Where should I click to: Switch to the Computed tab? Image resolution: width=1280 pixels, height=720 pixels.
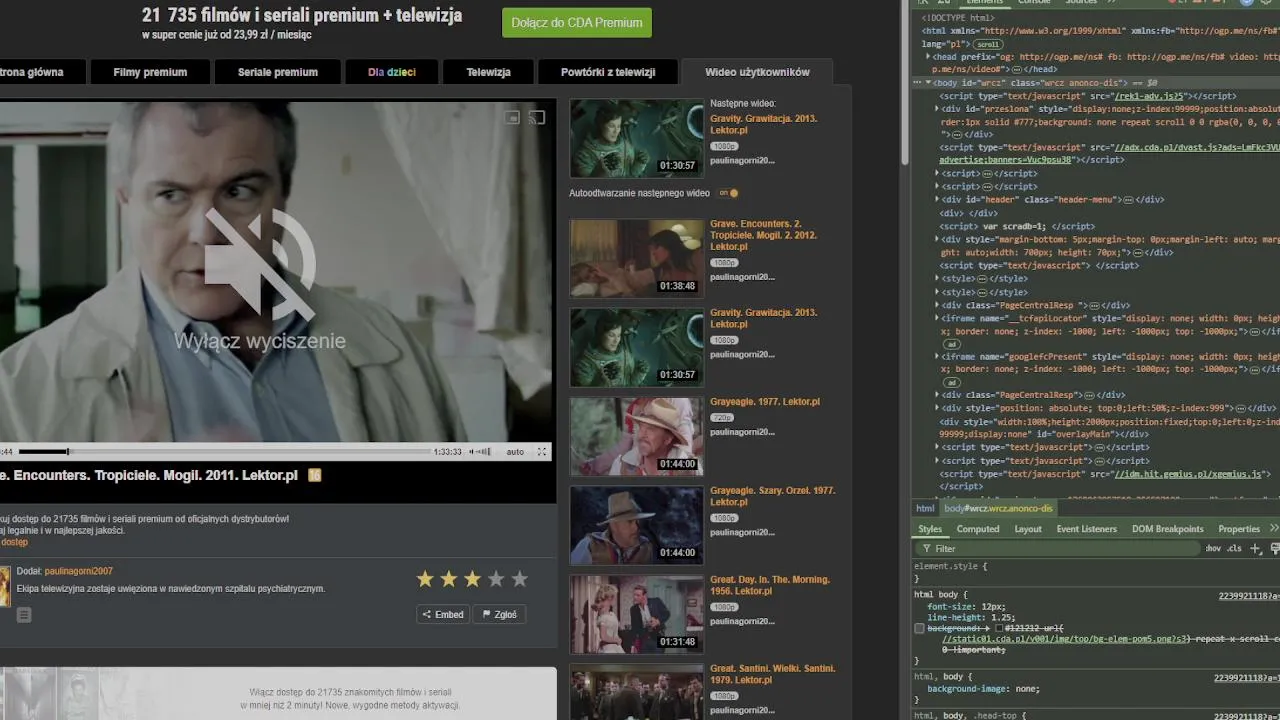pos(978,529)
